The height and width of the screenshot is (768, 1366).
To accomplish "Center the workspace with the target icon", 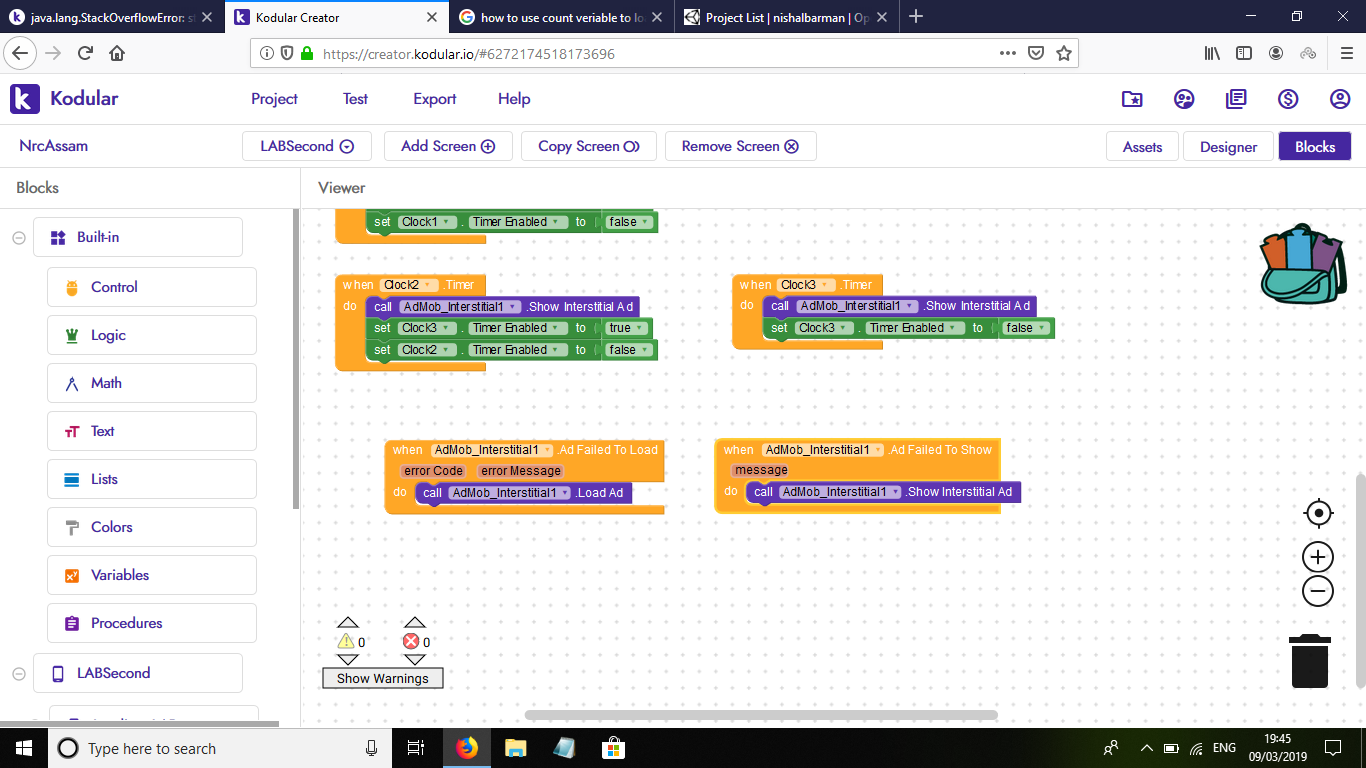I will tap(1318, 513).
